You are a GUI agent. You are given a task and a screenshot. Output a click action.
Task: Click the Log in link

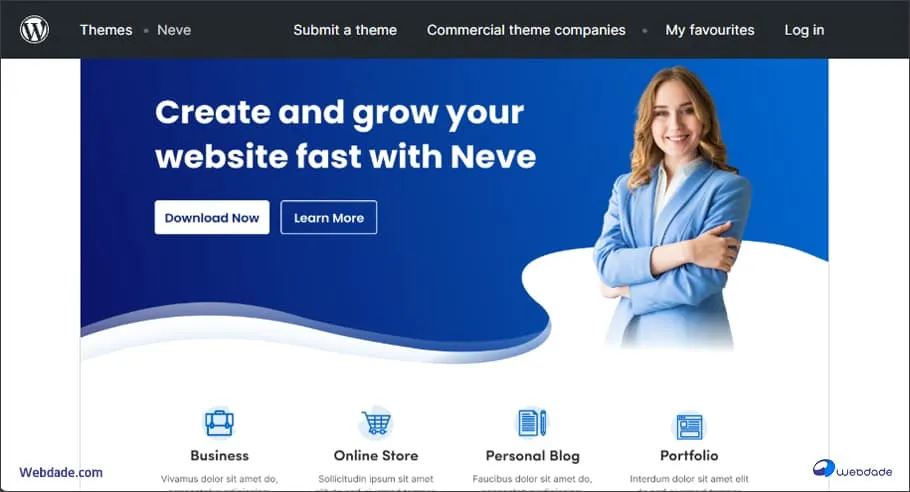[804, 30]
